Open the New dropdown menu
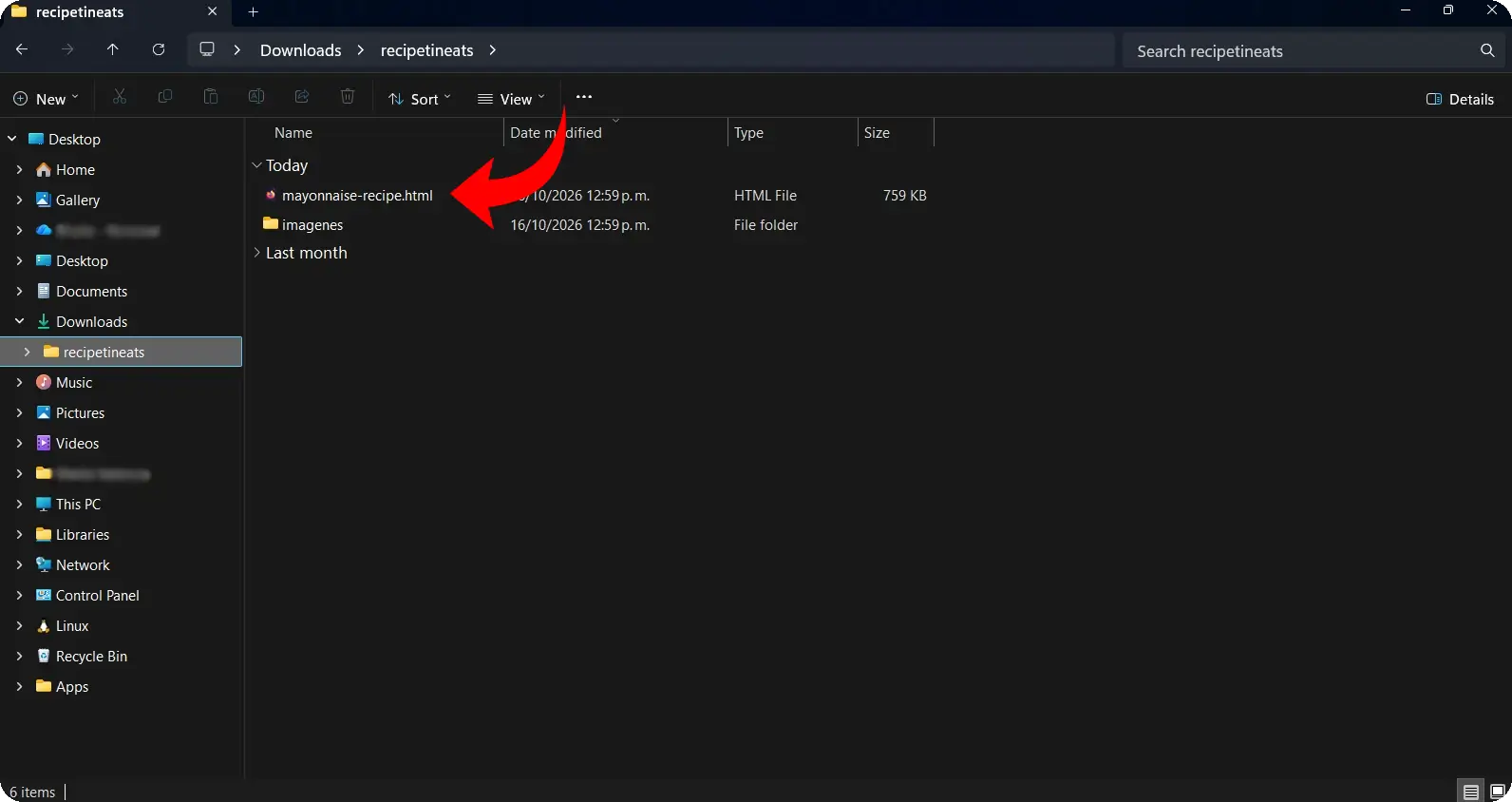The width and height of the screenshot is (1512, 802). (x=46, y=99)
